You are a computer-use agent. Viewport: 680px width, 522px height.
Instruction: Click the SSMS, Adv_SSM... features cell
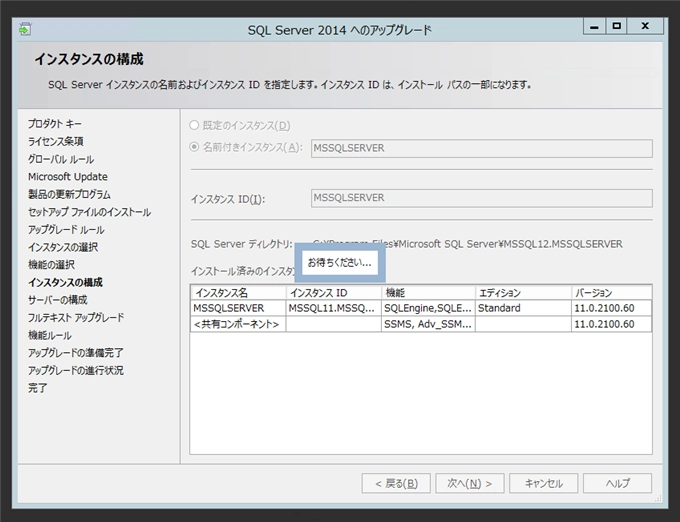click(x=428, y=324)
